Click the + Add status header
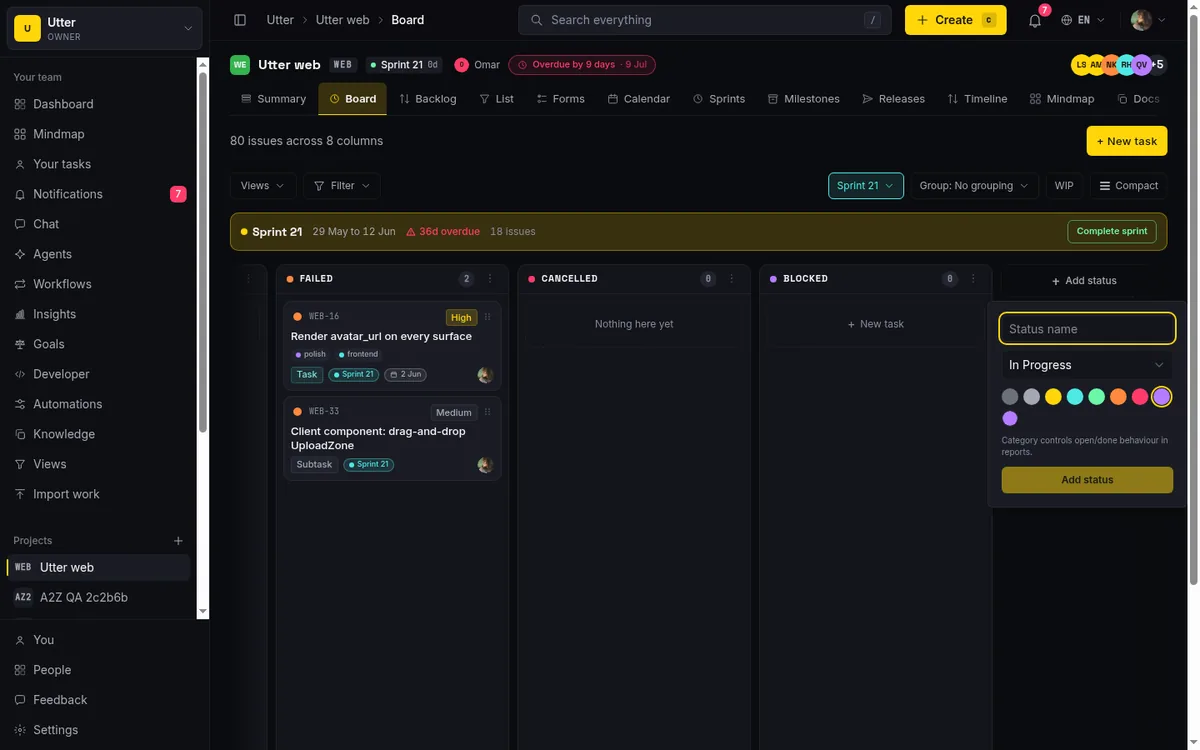The height and width of the screenshot is (750, 1200). coord(1084,281)
